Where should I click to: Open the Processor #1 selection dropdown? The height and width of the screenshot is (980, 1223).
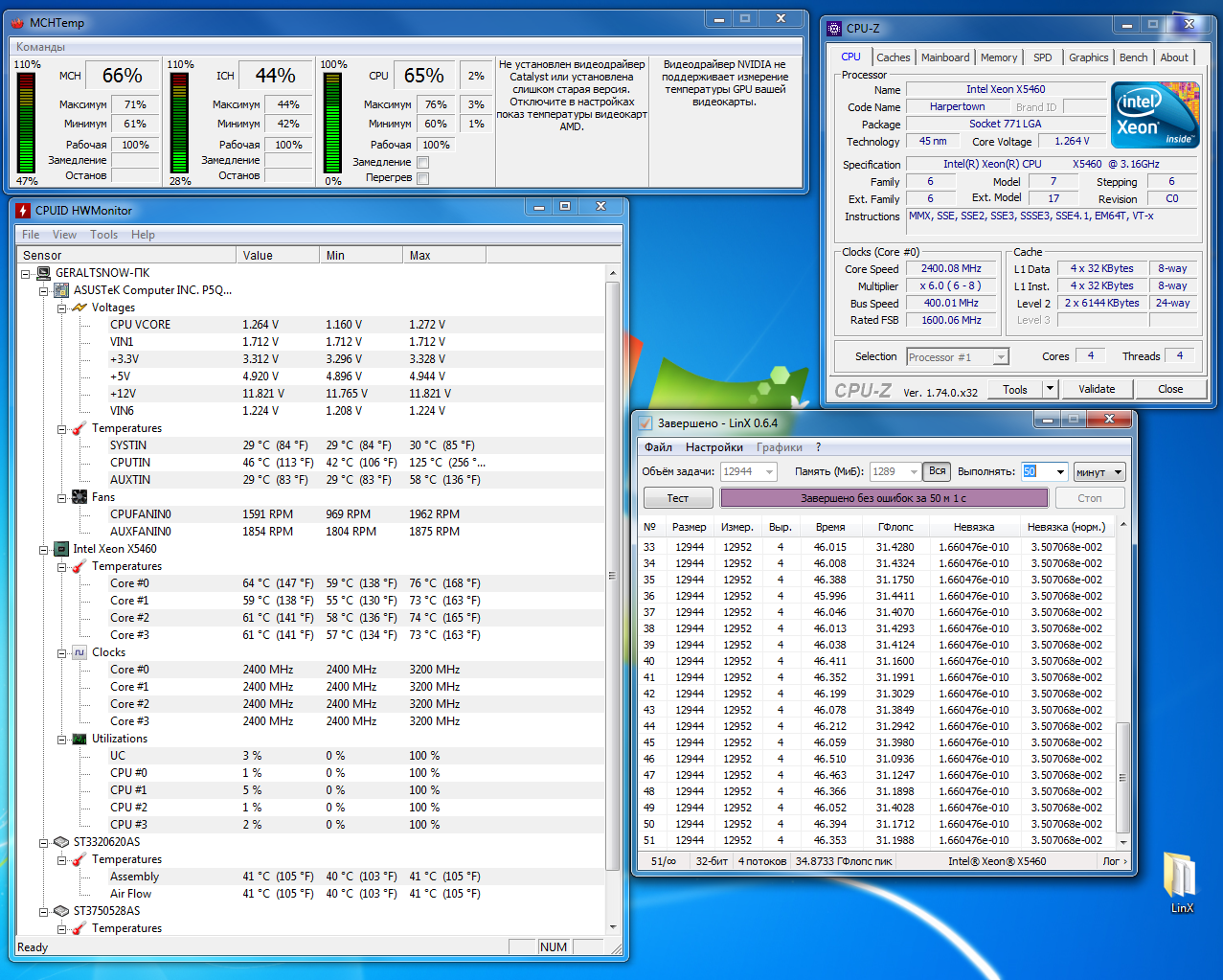click(x=958, y=357)
